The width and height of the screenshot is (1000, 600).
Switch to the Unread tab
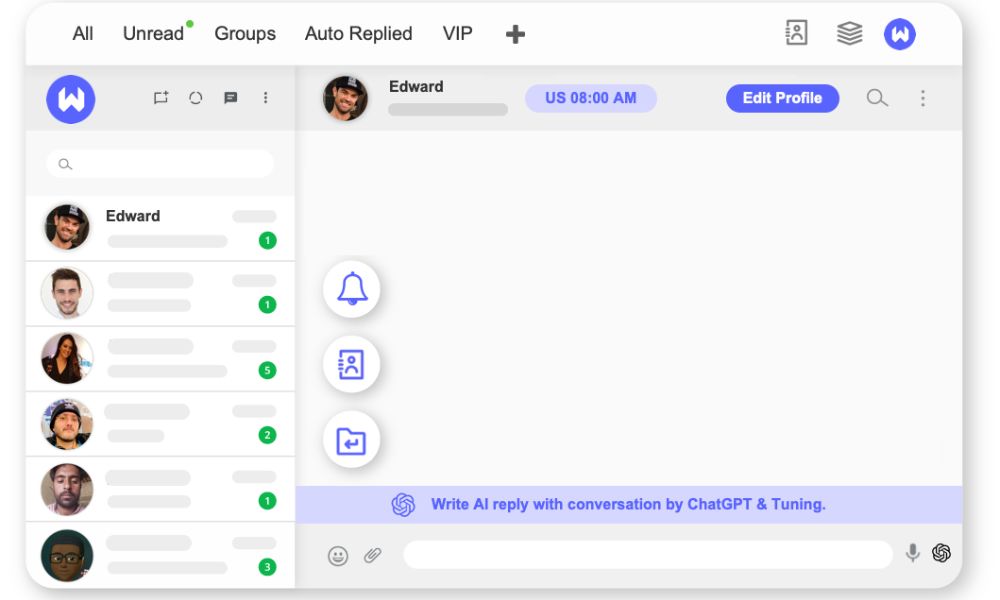[151, 33]
